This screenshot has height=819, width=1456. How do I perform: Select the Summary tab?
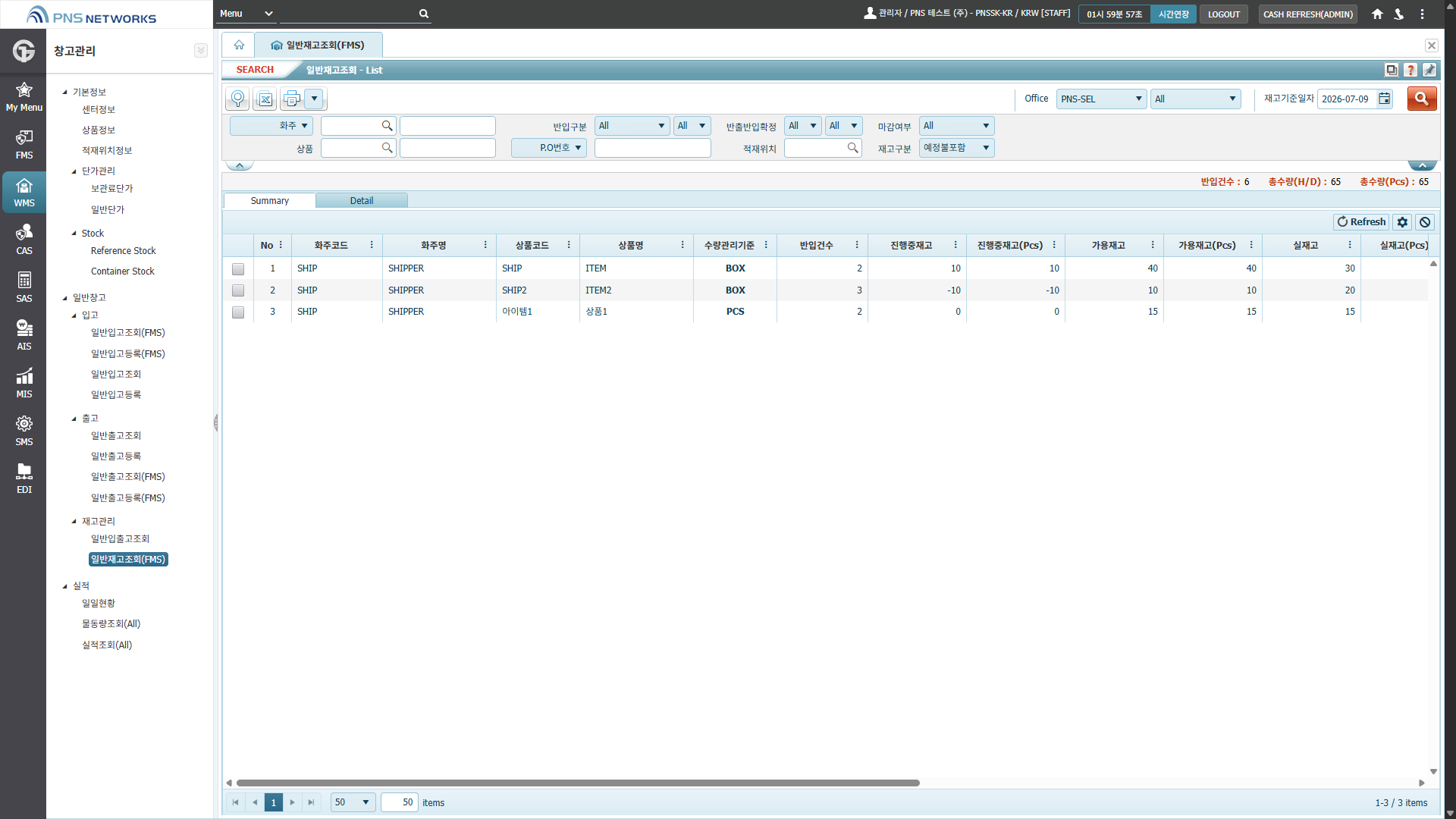coord(270,200)
